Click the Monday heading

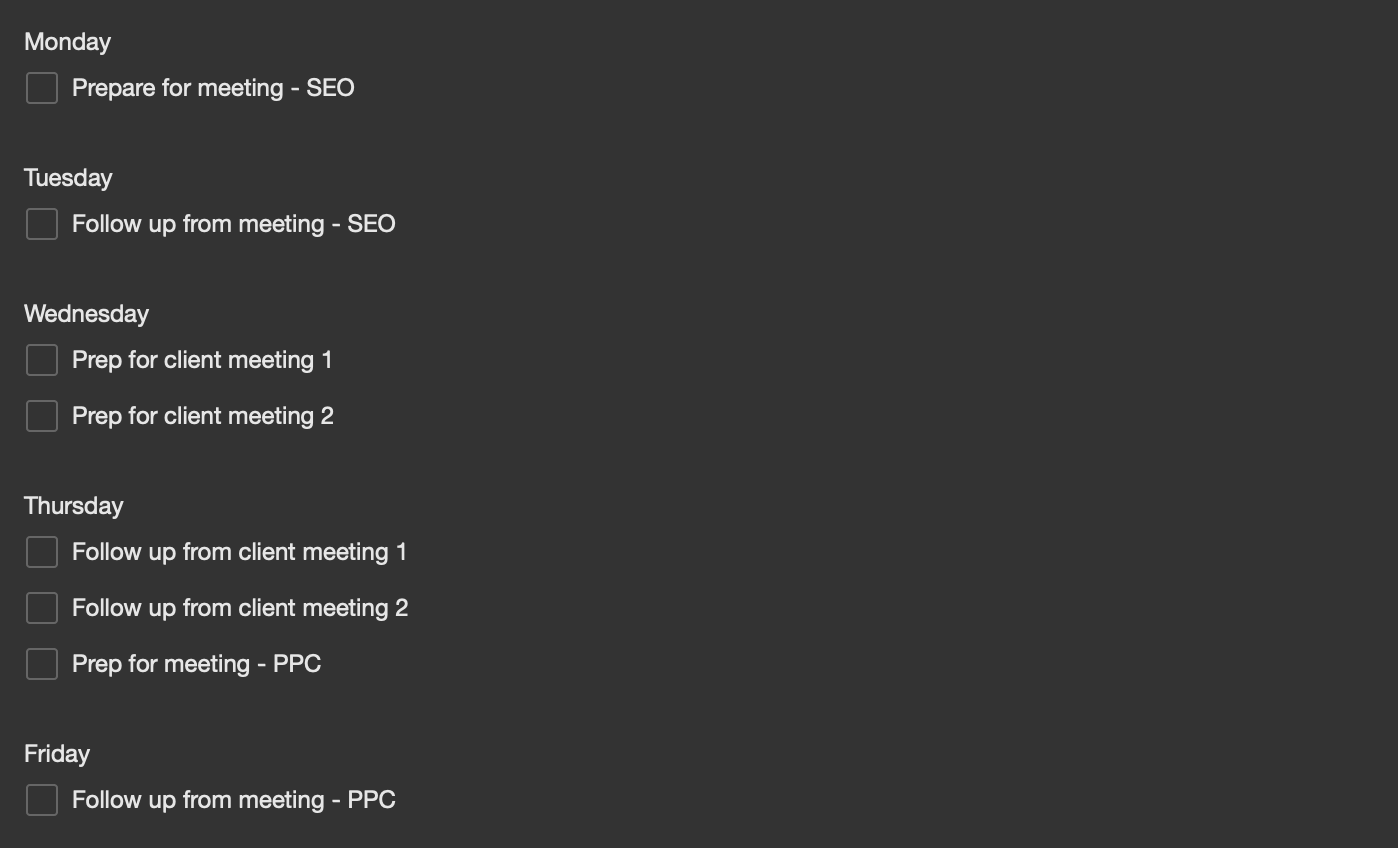[67, 42]
